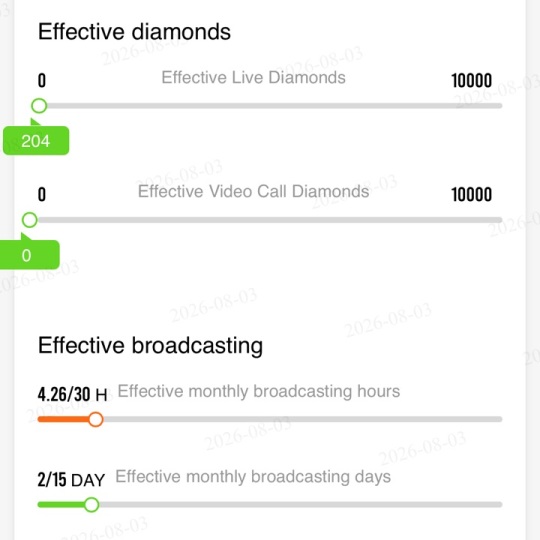This screenshot has width=540, height=540.
Task: Tap the green 204 value tooltip
Action: click(36, 141)
